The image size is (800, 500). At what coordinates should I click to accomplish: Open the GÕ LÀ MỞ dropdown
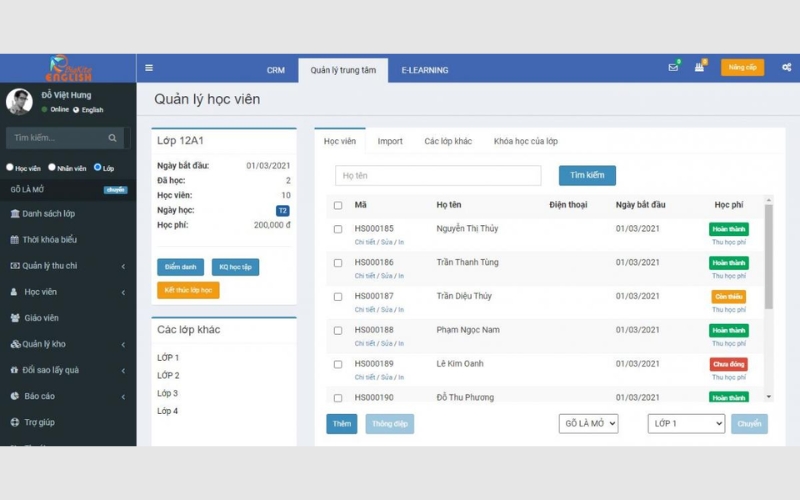tap(588, 424)
